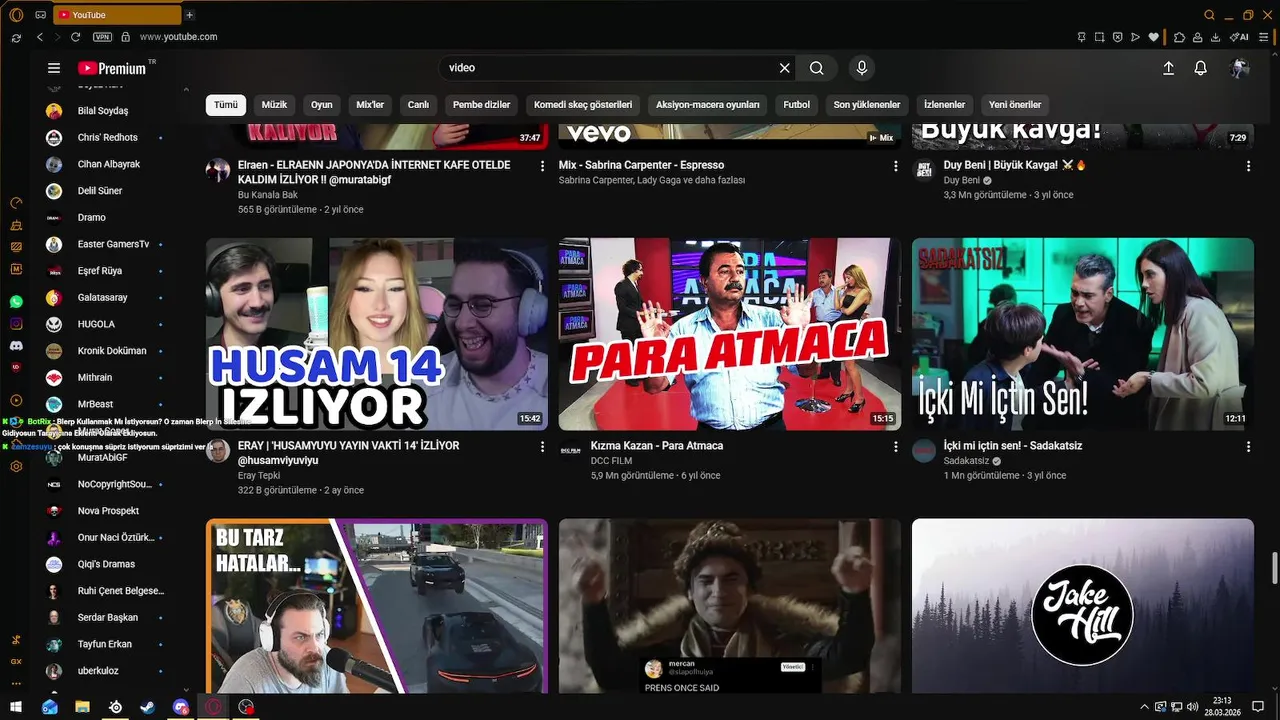Select the Canlı filter chip
Screen dimensions: 1280x720
coord(418,104)
